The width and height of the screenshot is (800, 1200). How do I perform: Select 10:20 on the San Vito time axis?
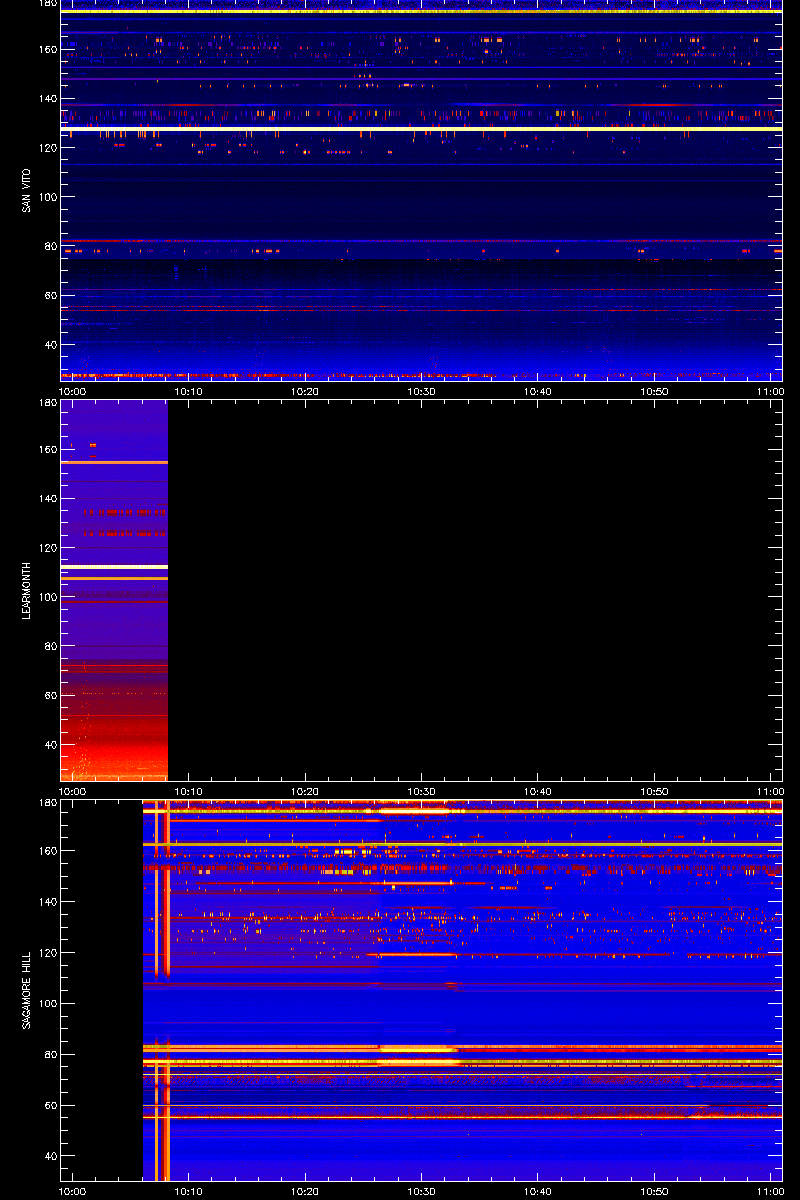306,391
